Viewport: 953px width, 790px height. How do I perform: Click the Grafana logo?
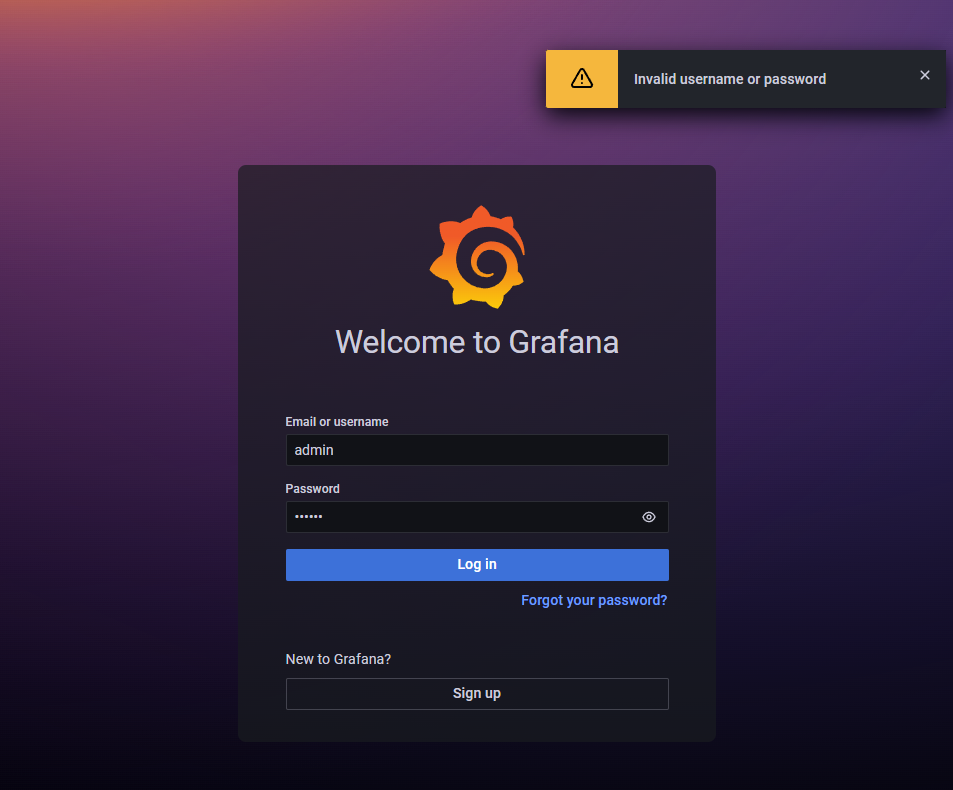coord(477,257)
